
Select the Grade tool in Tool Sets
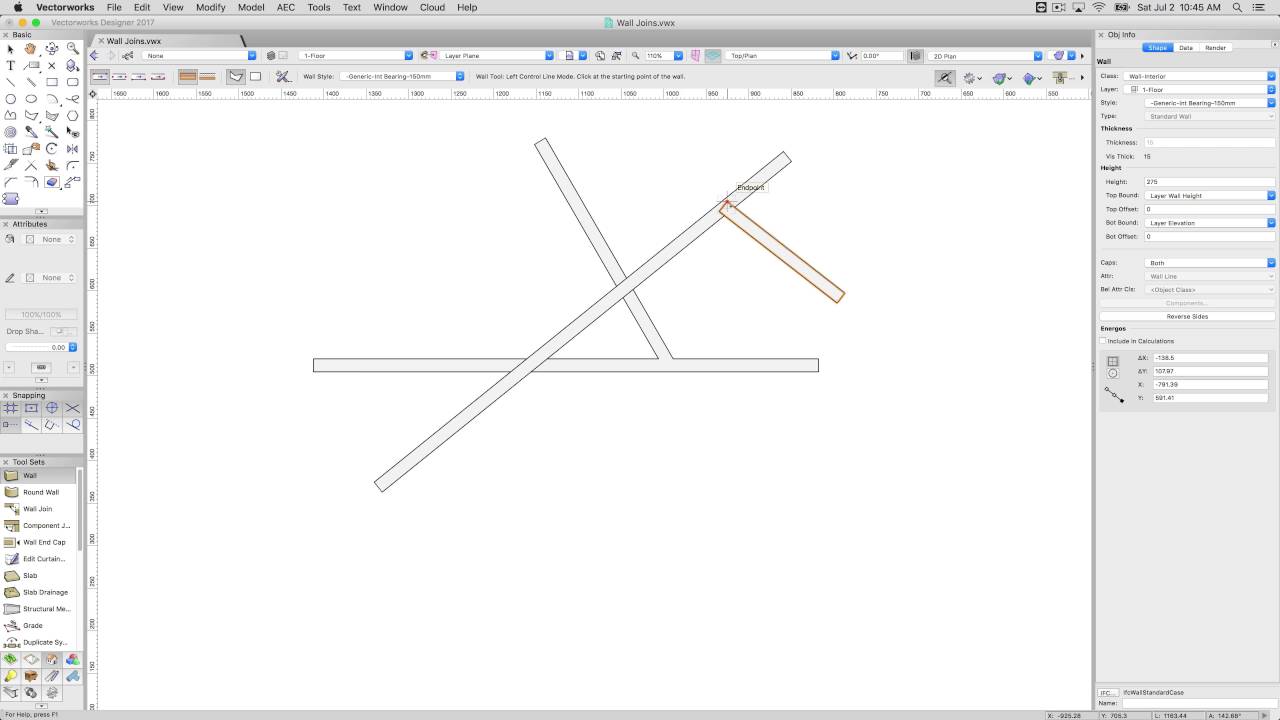point(39,625)
